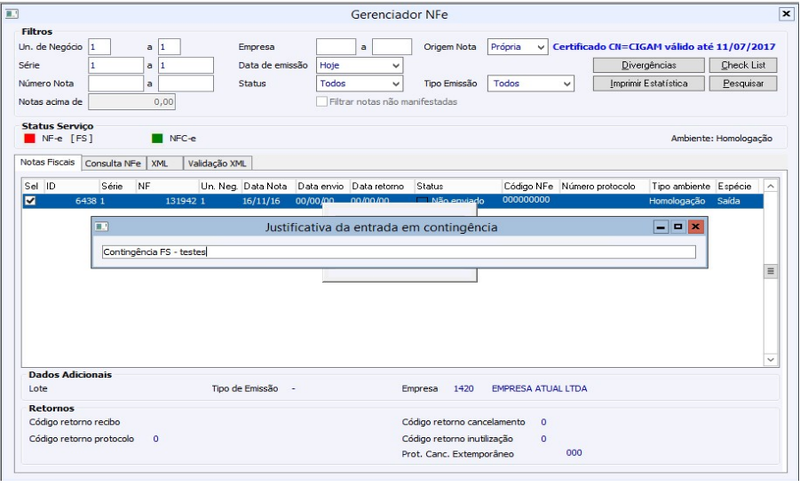Image resolution: width=800 pixels, height=487 pixels.
Task: Click the EMPRESA ATUAL LTDA text
Action: [539, 389]
